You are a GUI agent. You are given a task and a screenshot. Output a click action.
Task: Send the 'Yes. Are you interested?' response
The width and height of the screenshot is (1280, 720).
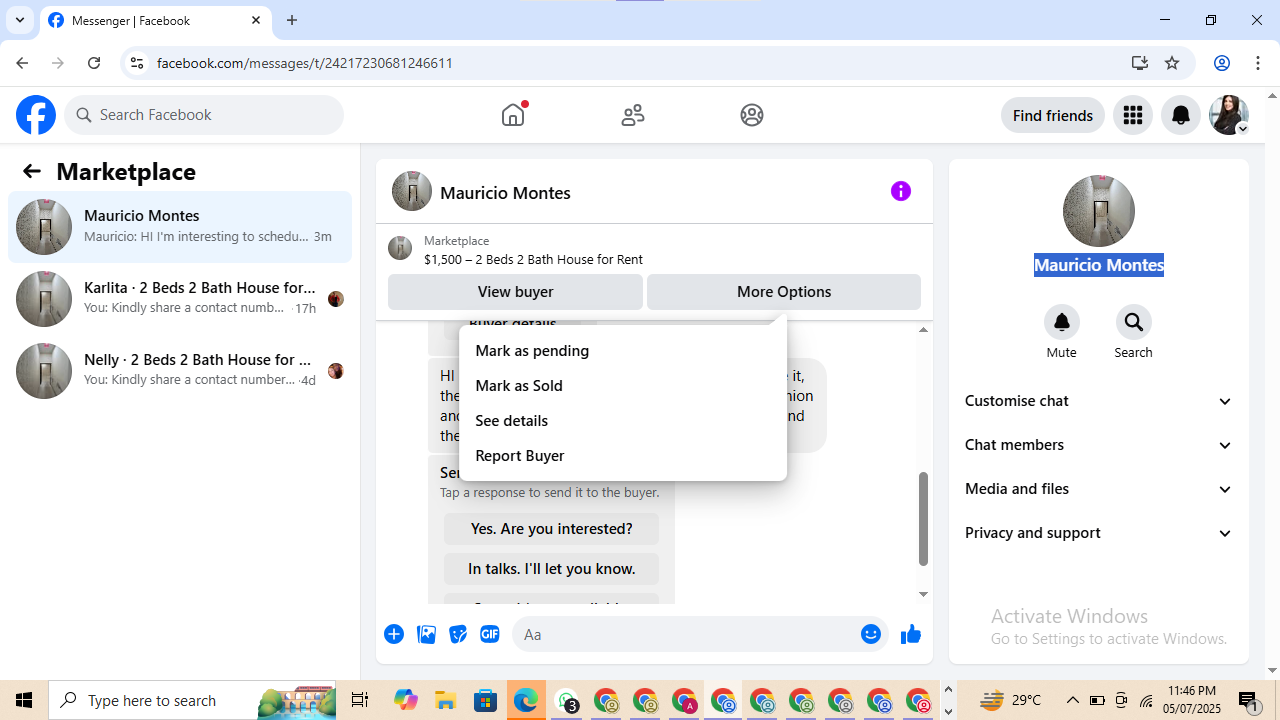pos(551,529)
